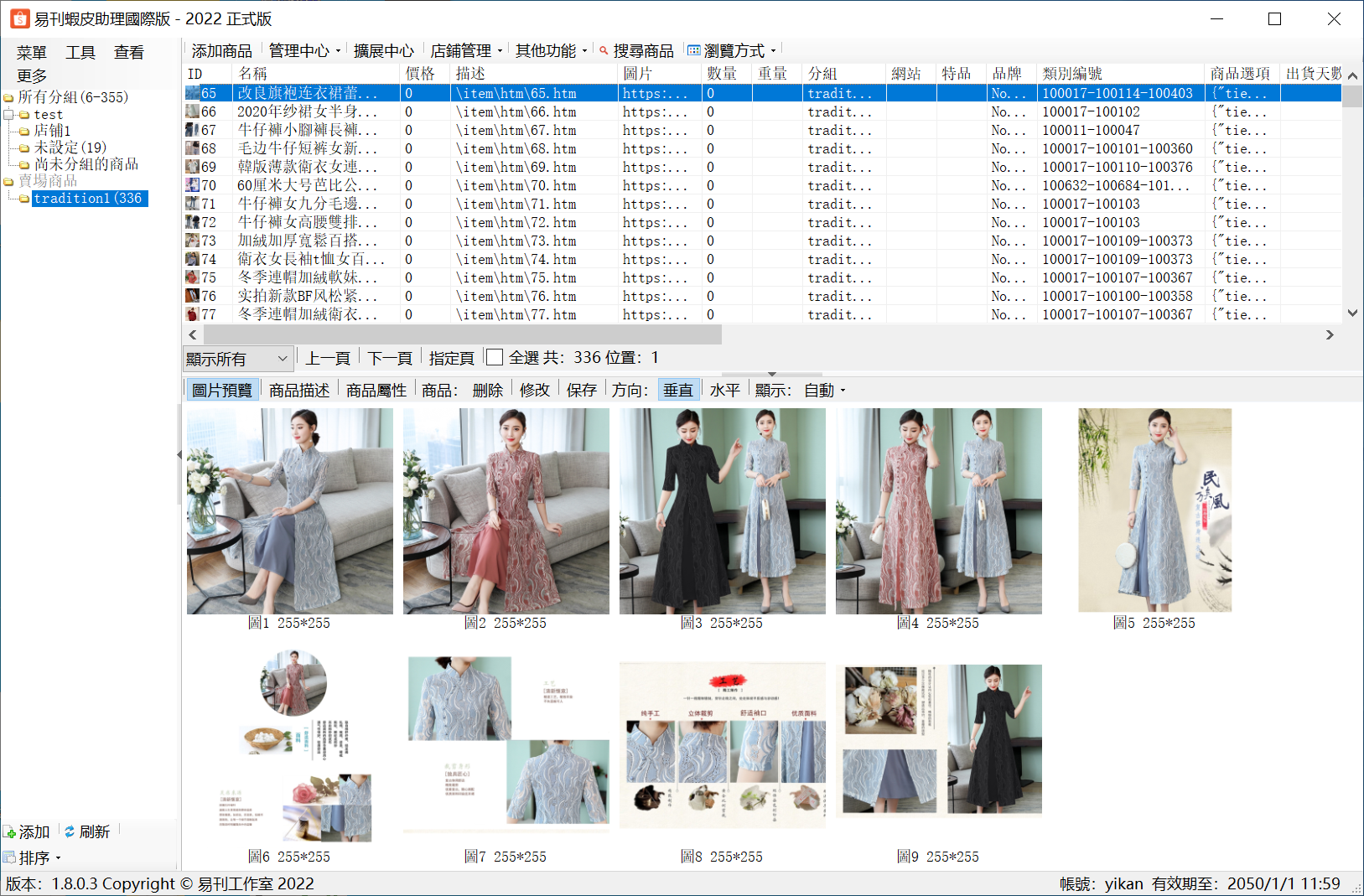Open the 顯示所有 filter dropdown
Viewport: 1364px width, 896px height.
tap(238, 359)
